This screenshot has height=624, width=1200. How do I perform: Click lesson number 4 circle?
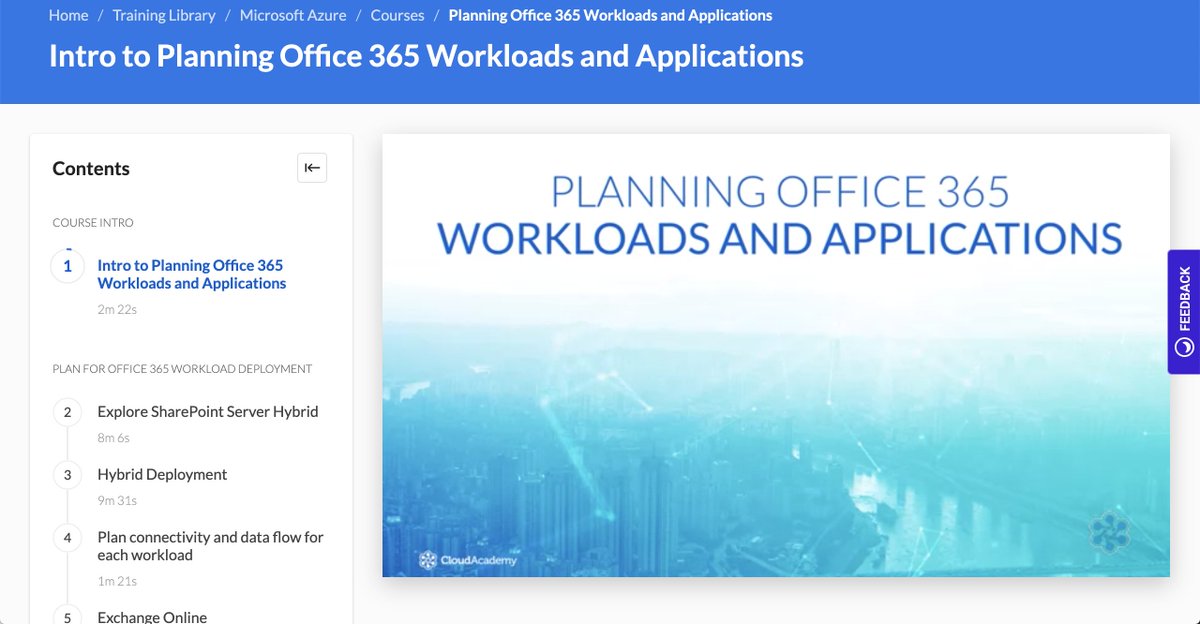click(x=68, y=538)
